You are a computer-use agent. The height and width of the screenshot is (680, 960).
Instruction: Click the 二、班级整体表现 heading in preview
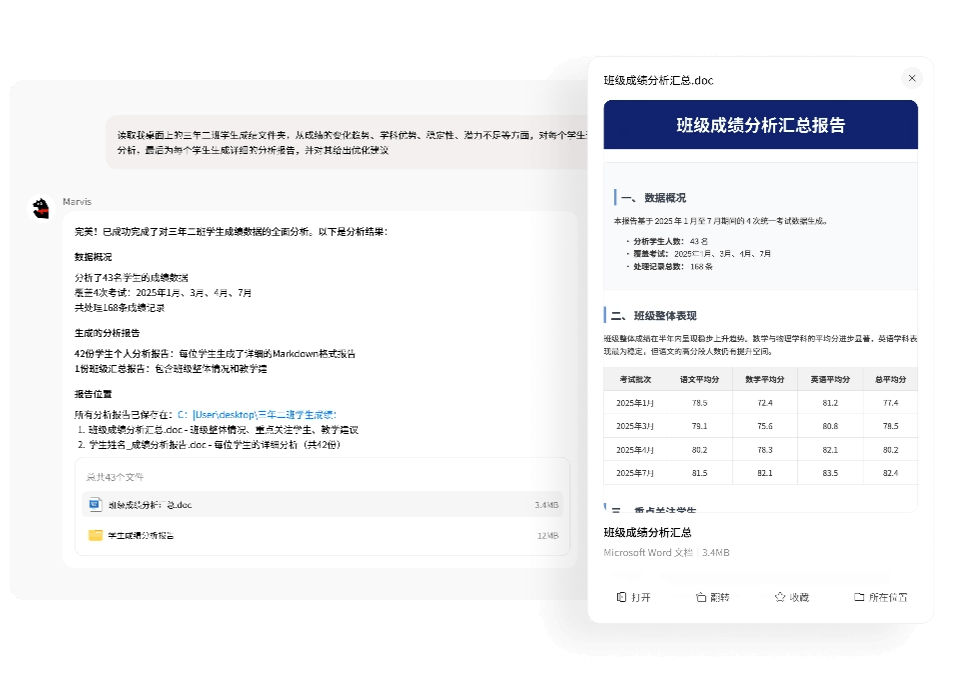(x=653, y=316)
